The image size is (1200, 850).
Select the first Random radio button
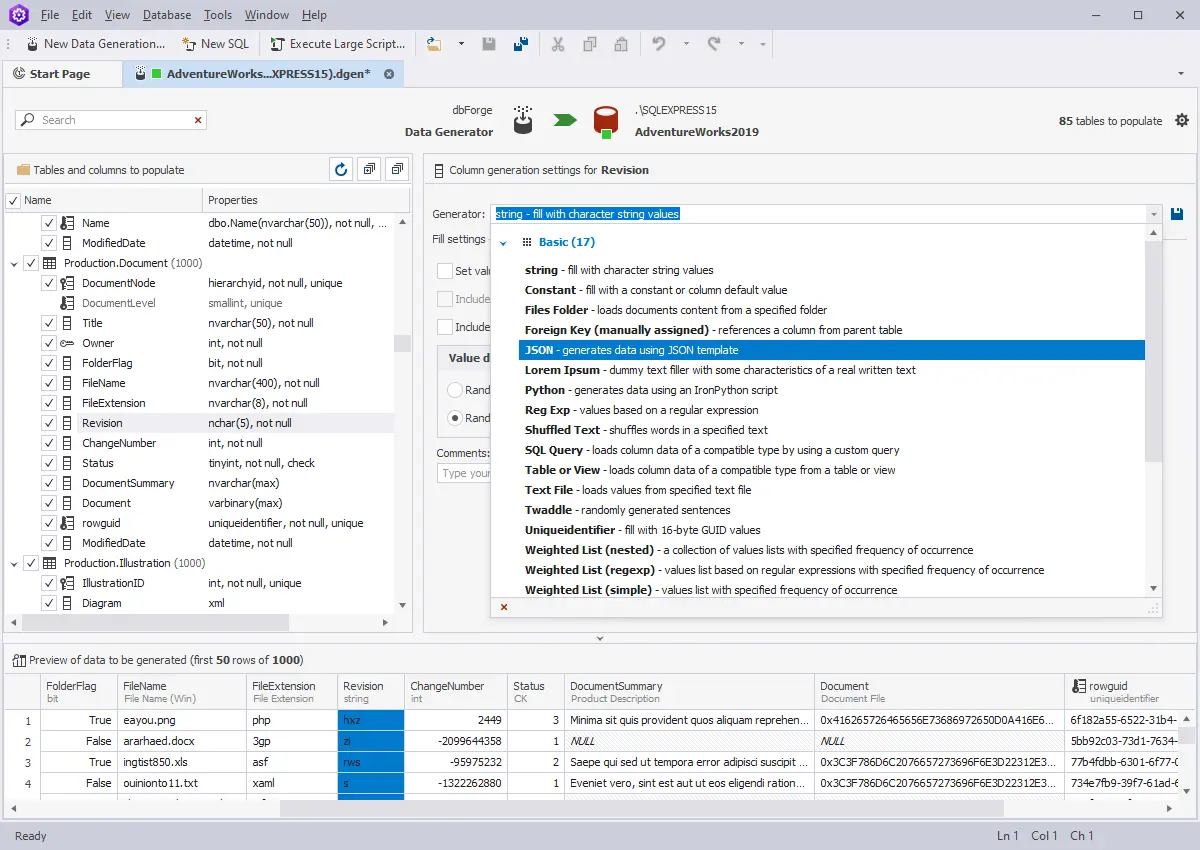pyautogui.click(x=455, y=390)
